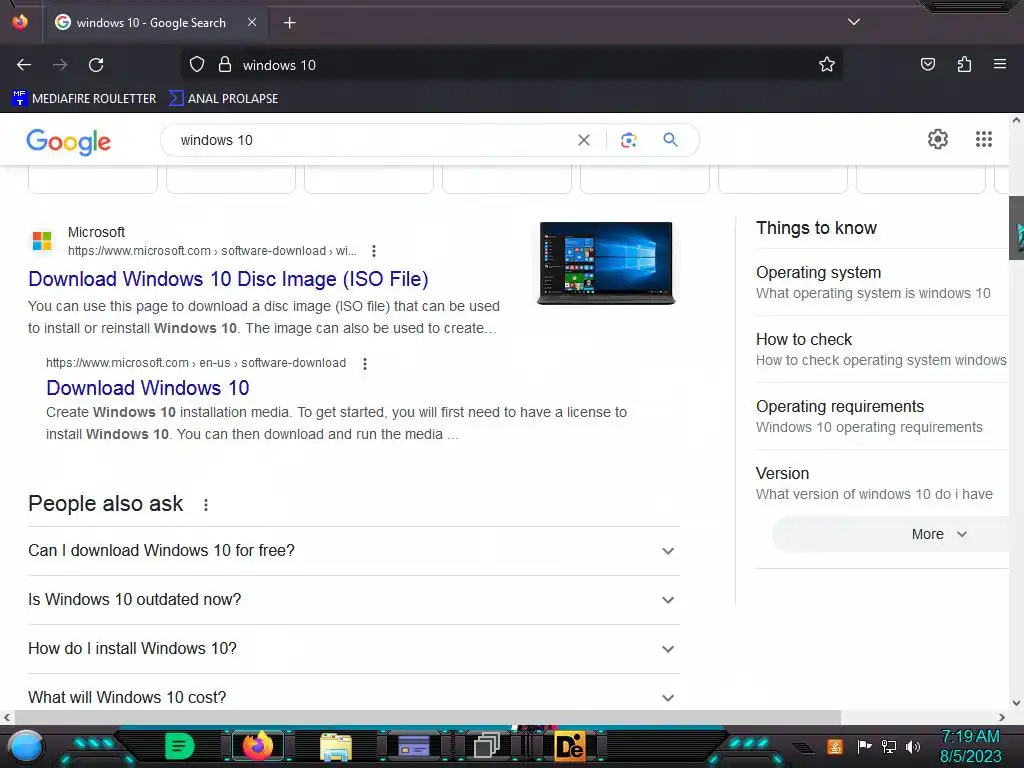This screenshot has width=1024, height=768.
Task: Expand What will Windows 10 cost
Action: (x=354, y=697)
